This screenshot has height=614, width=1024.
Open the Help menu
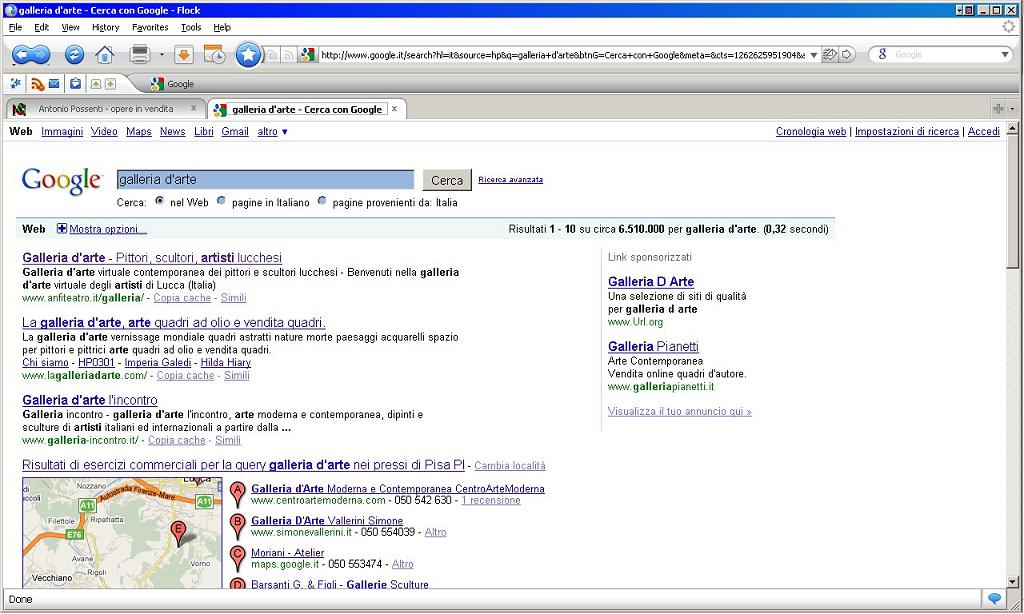click(x=222, y=27)
